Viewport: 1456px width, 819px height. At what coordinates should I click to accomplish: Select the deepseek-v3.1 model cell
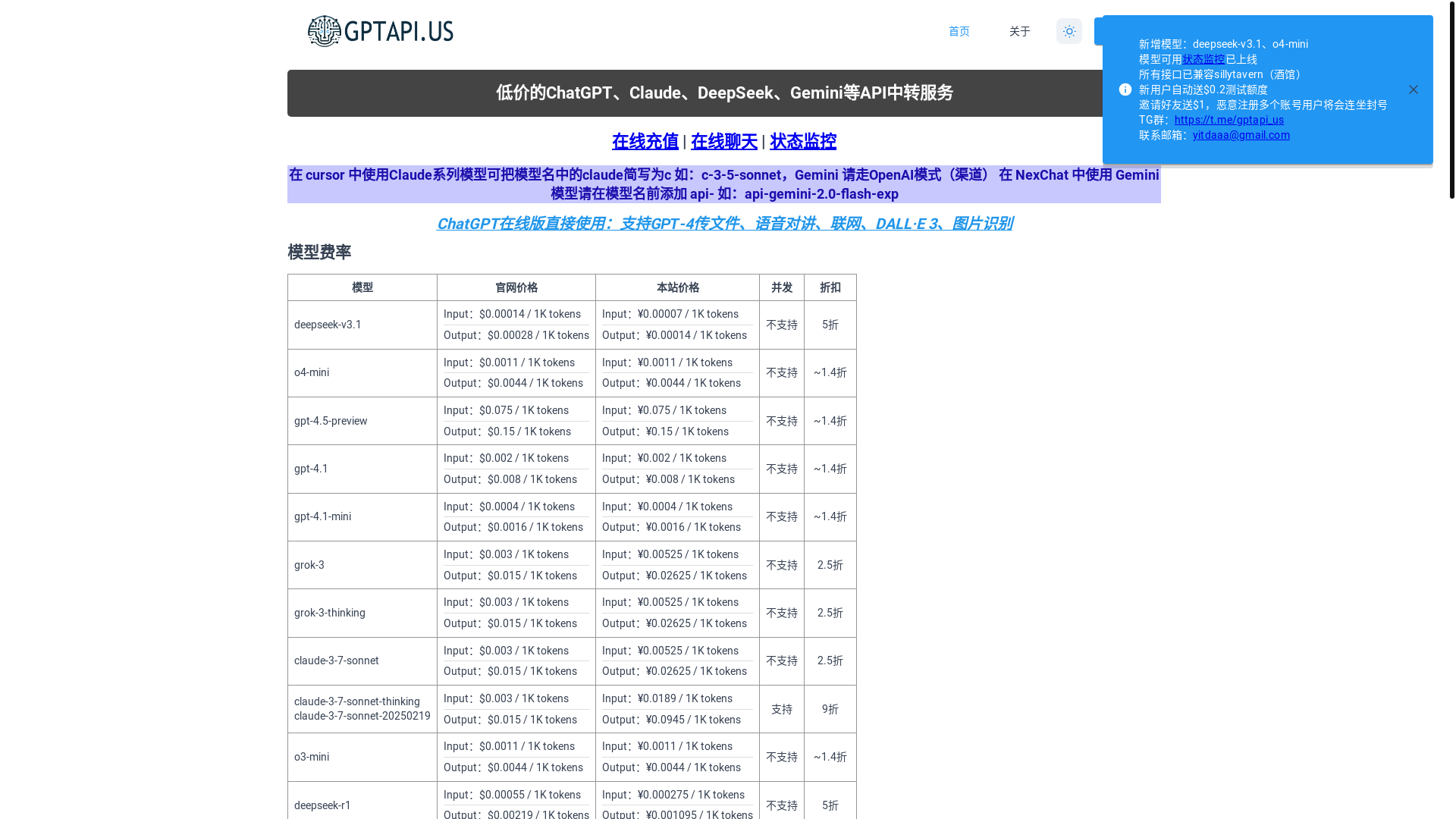[x=362, y=325]
